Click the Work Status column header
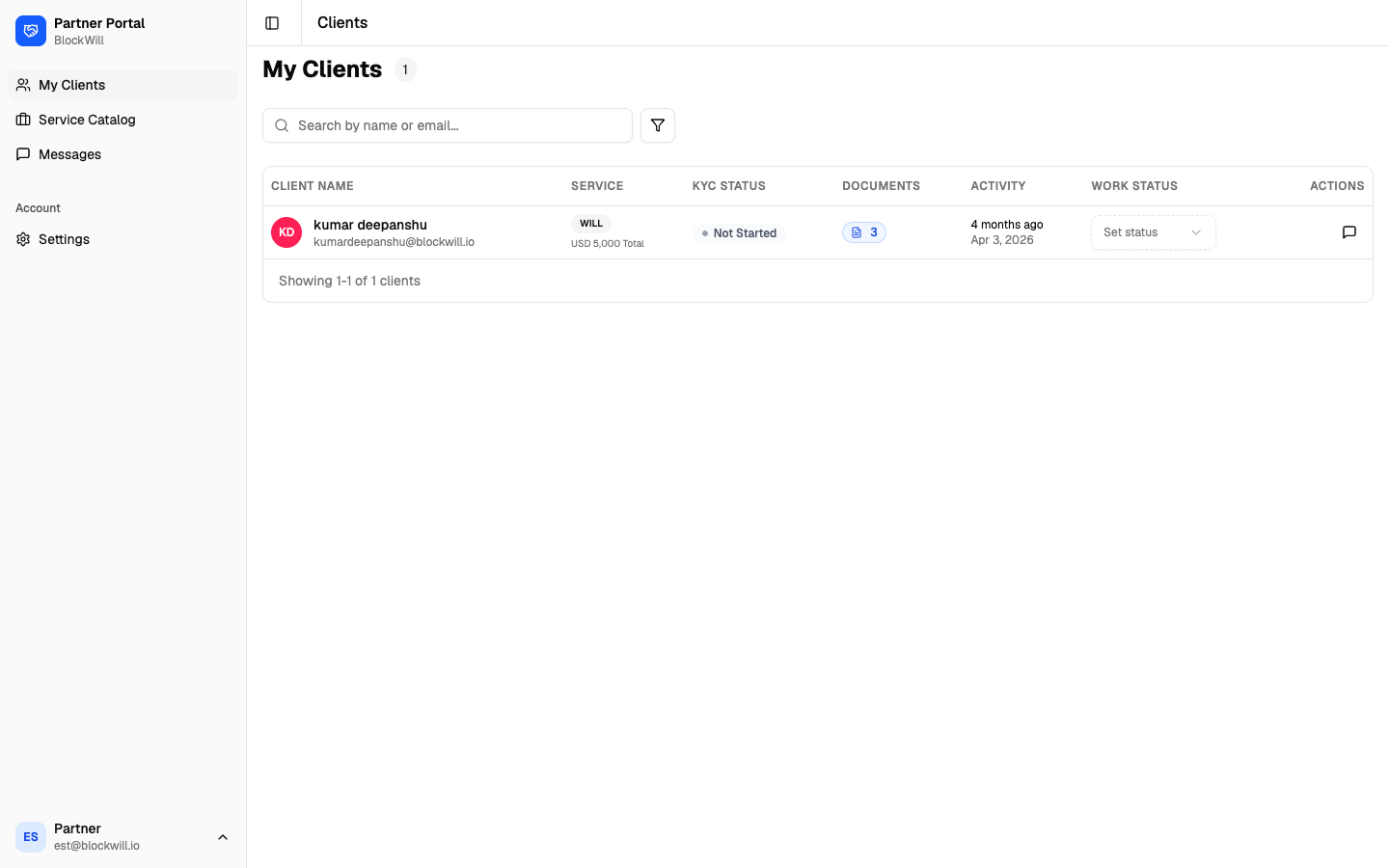 click(x=1134, y=186)
